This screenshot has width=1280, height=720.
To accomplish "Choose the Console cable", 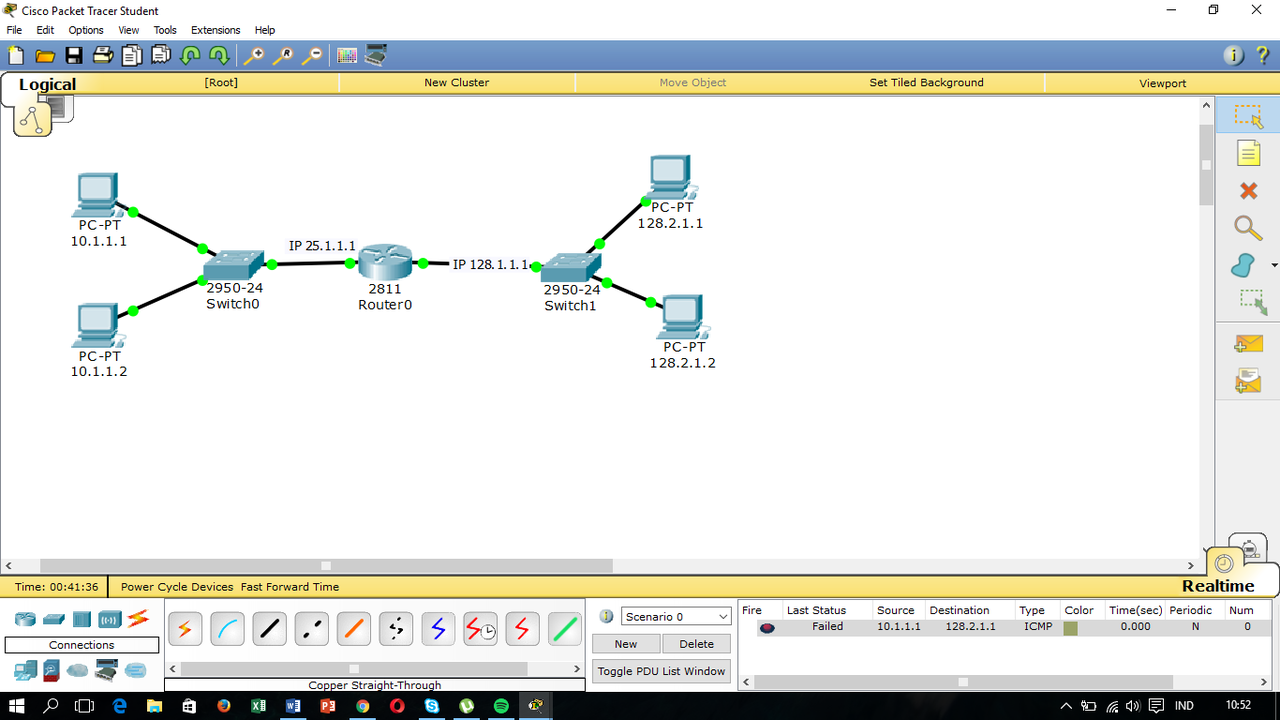I will coord(228,629).
